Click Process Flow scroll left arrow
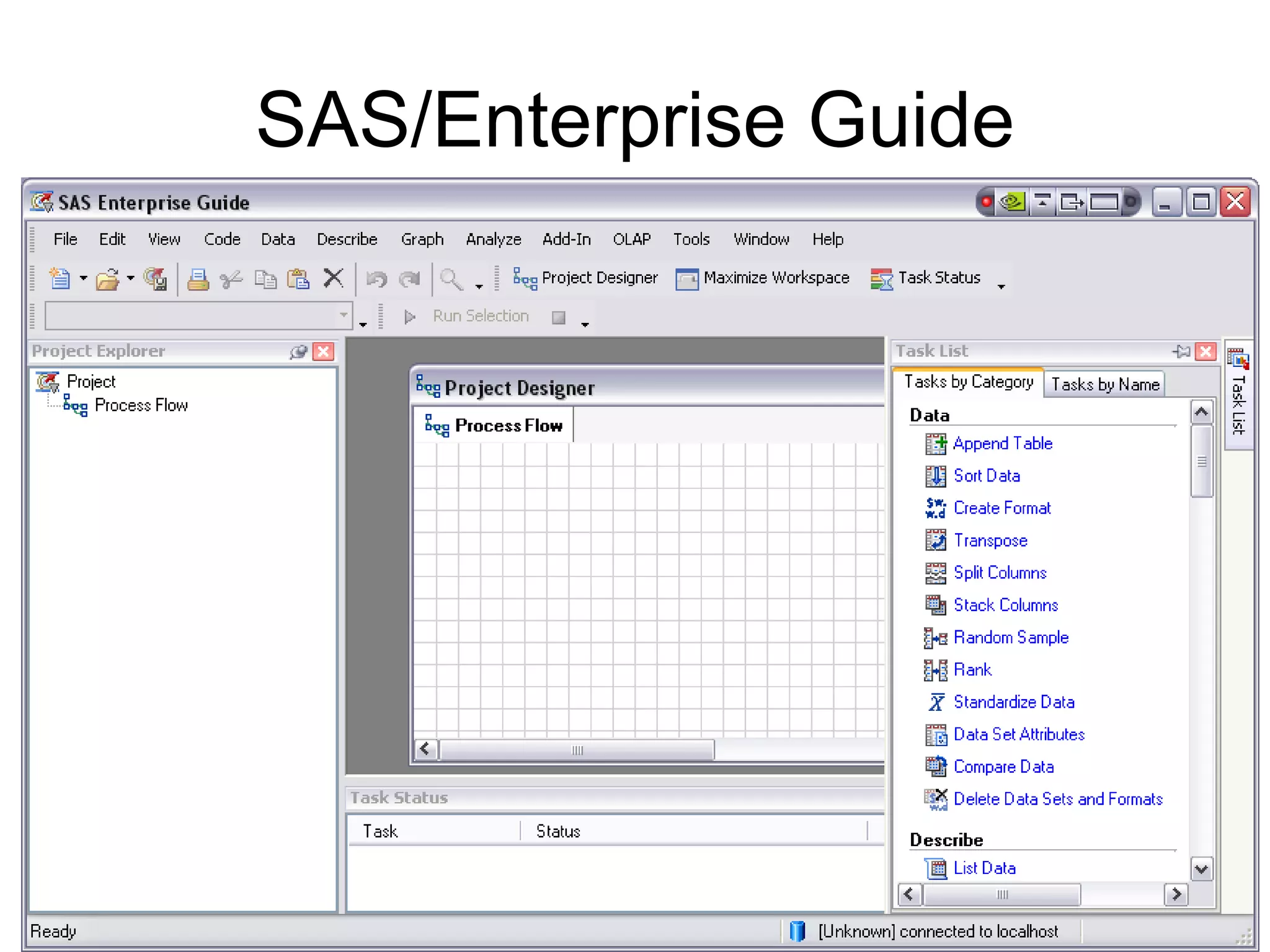Image resolution: width=1270 pixels, height=952 pixels. pos(425,749)
